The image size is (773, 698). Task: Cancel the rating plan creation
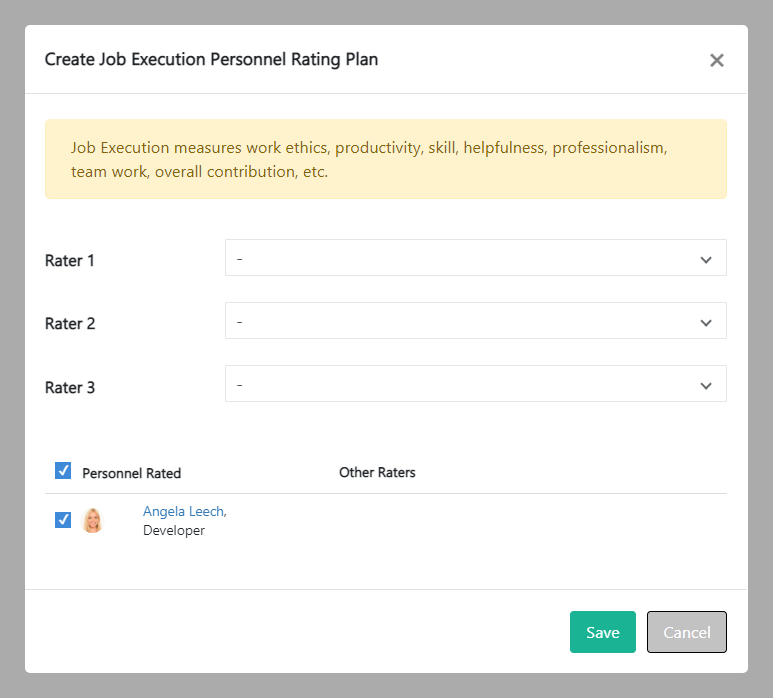click(686, 632)
